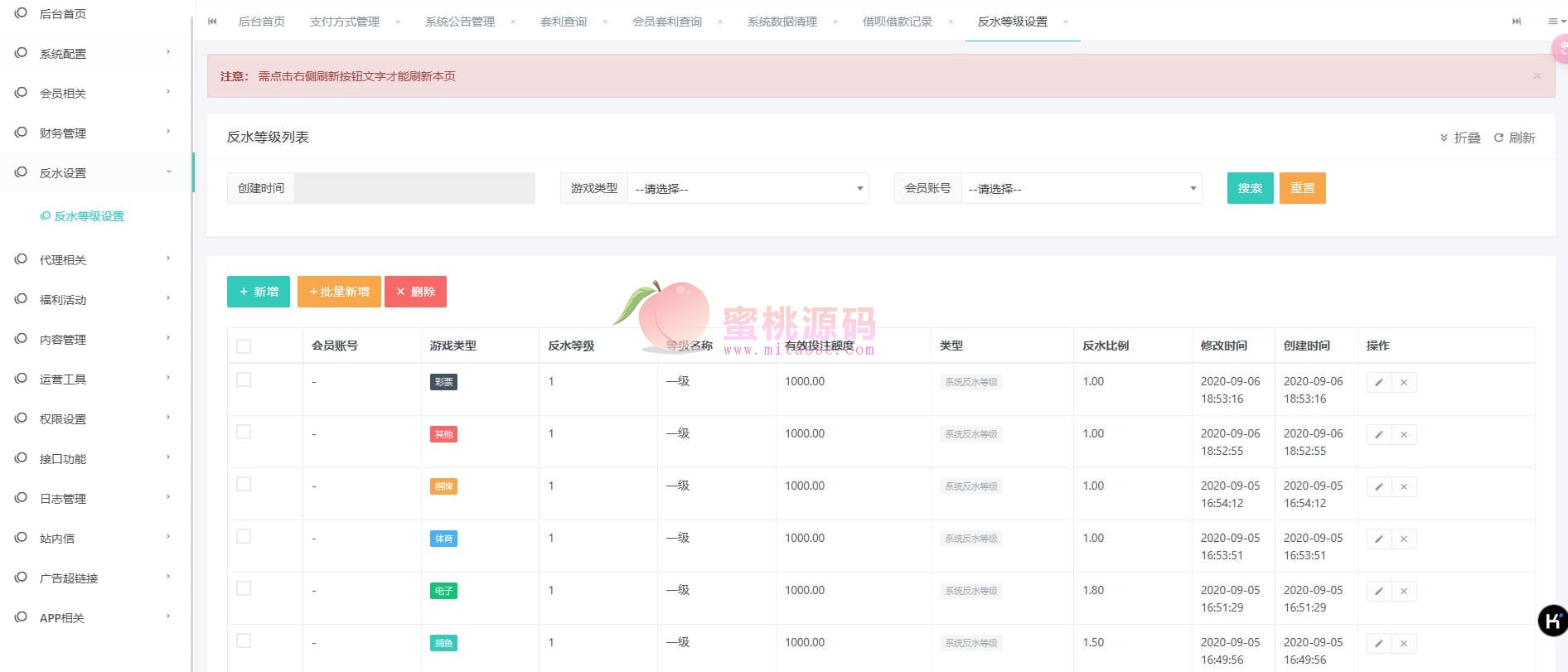Collapse panel using the 折叠 icon

point(1444,138)
